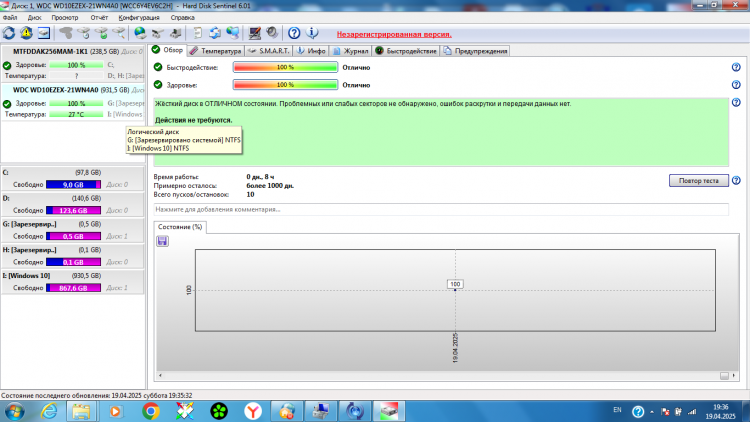Switch to the Температура tab

[x=215, y=51]
